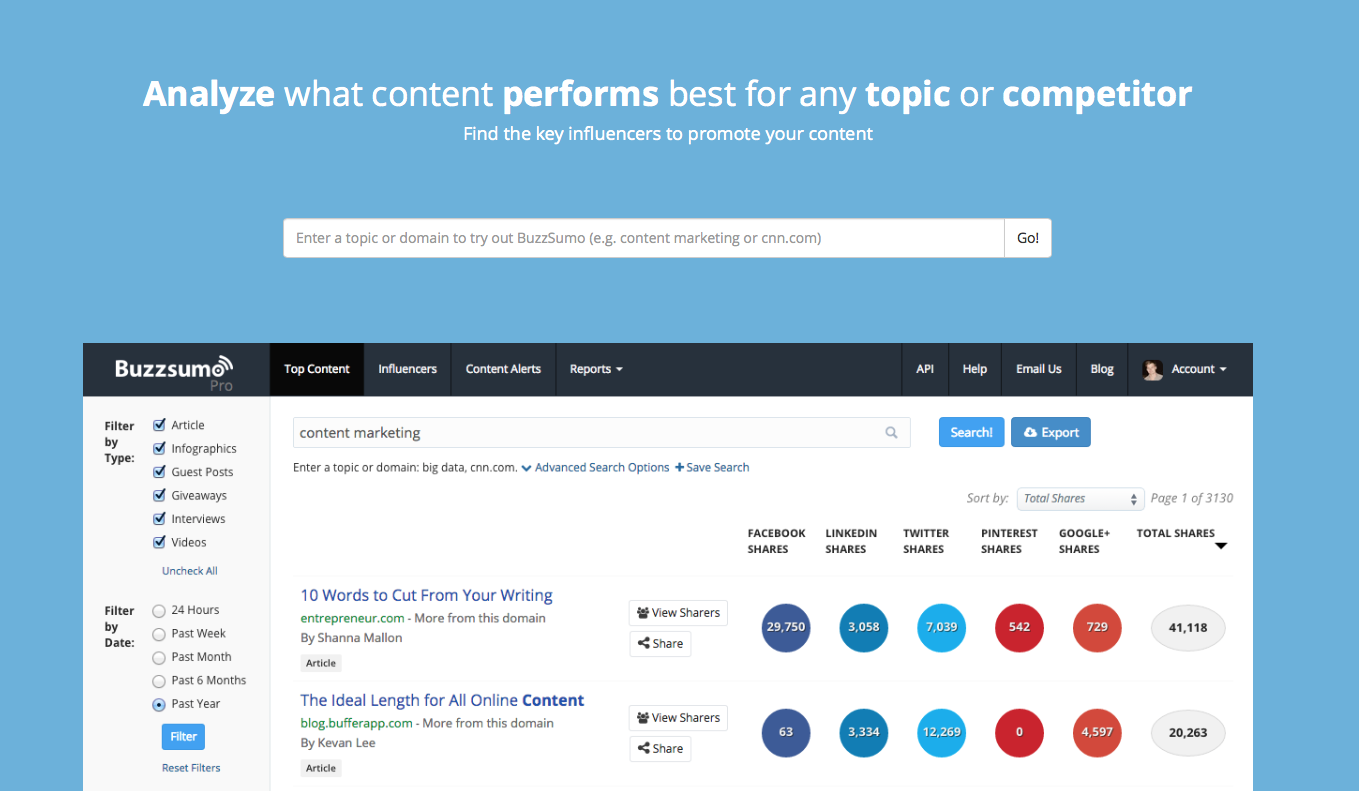Screen dimensions: 1359x791
Task: Click blue Facebook shares circle 29,750
Action: (x=786, y=627)
